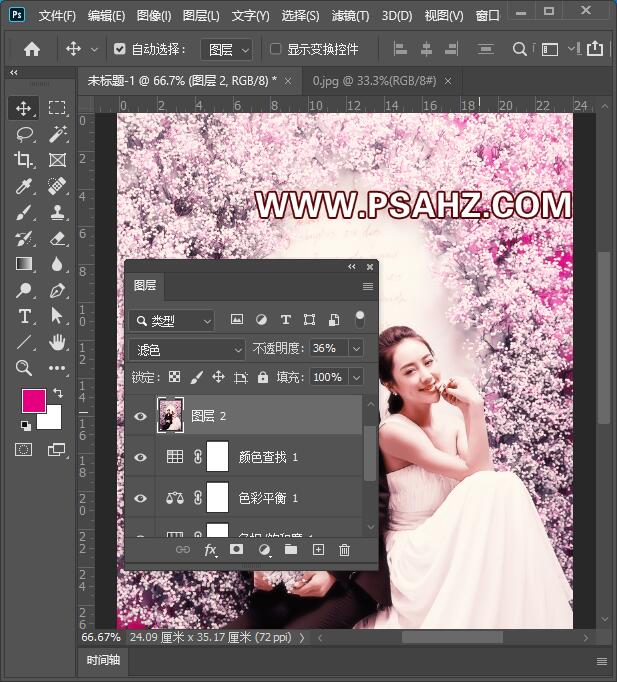The height and width of the screenshot is (682, 617).
Task: Expand the 不透明度 opacity slider arrow
Action: pyautogui.click(x=356, y=348)
